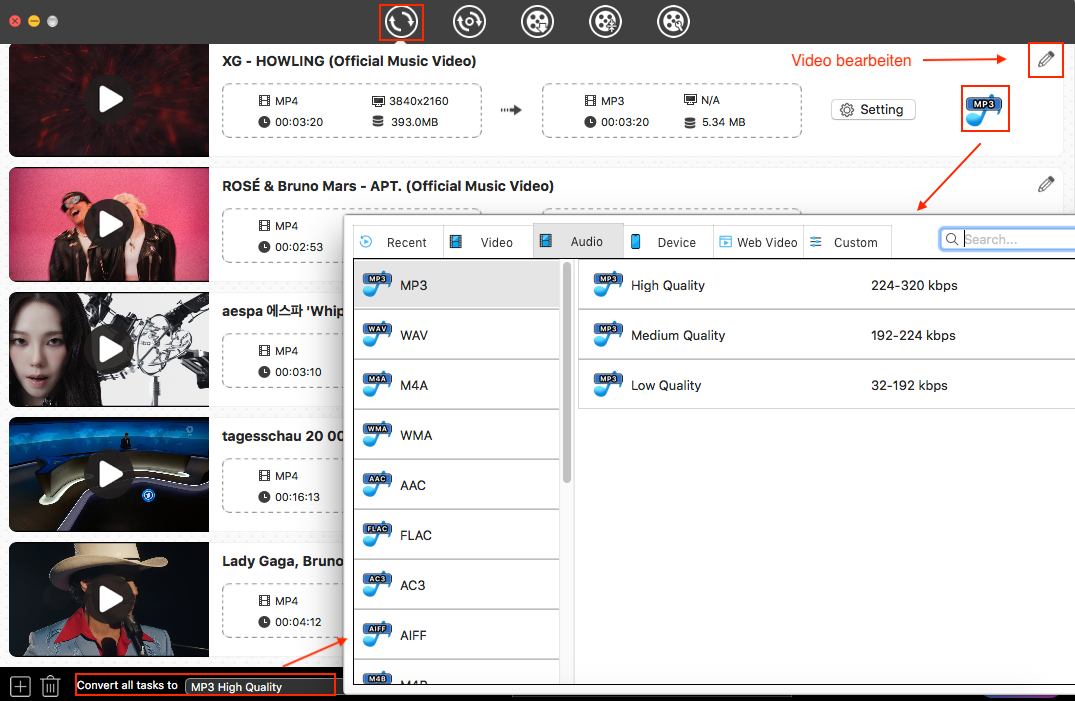The width and height of the screenshot is (1075, 701).
Task: Choose Low Quality 32-192 kbps preset
Action: point(827,385)
